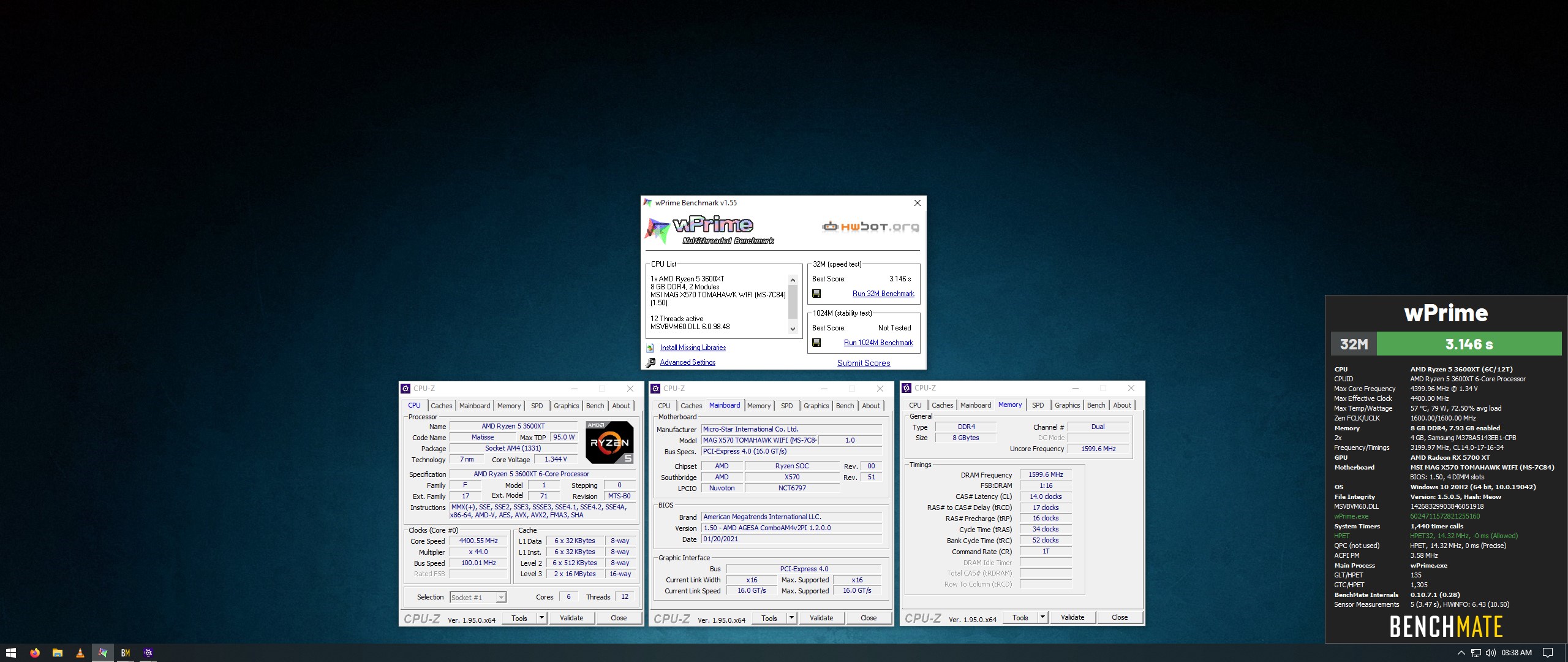Viewport: 1568px width, 662px height.
Task: Save the 32M benchmark score via floppy icon
Action: [816, 294]
